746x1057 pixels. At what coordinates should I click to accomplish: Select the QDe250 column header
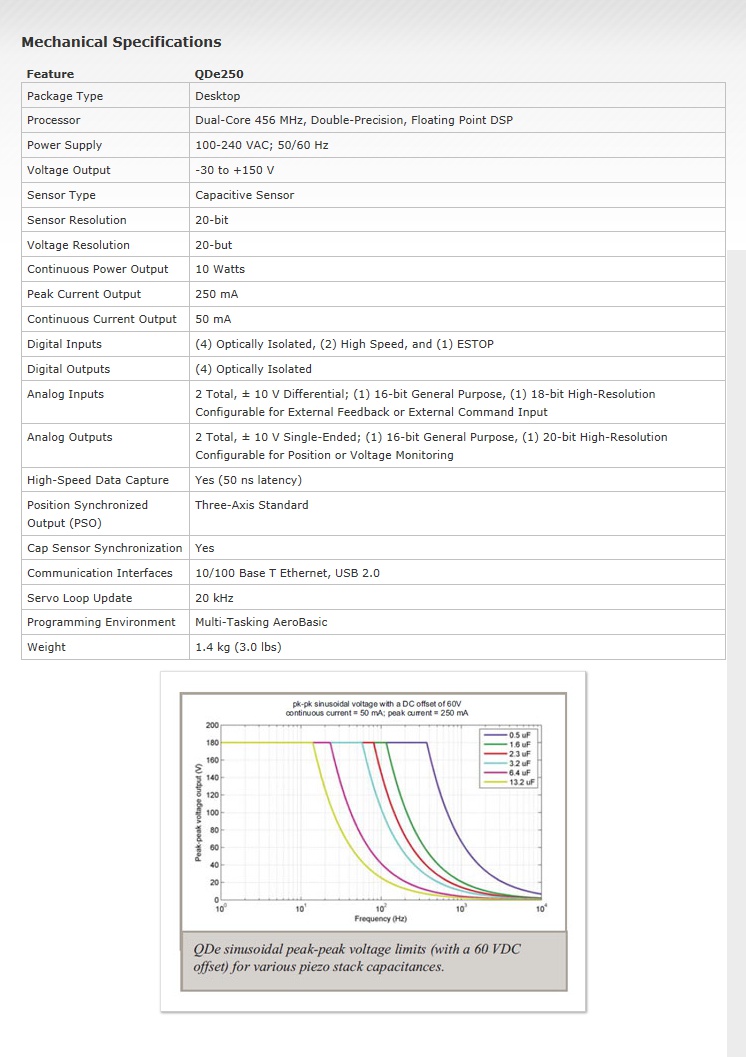pyautogui.click(x=219, y=74)
